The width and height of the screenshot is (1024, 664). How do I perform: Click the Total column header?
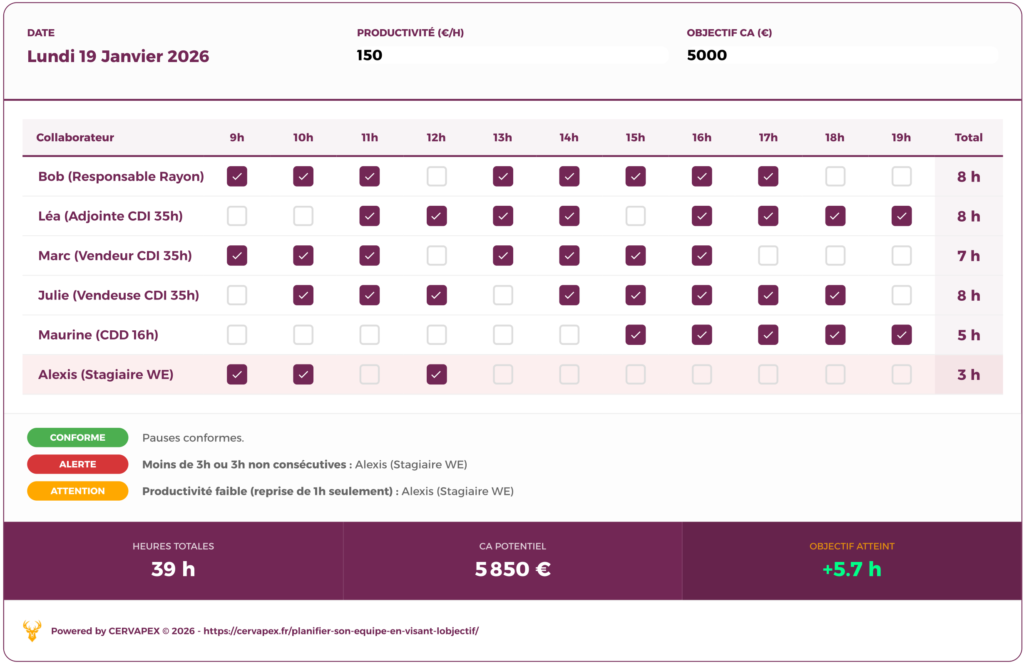968,138
